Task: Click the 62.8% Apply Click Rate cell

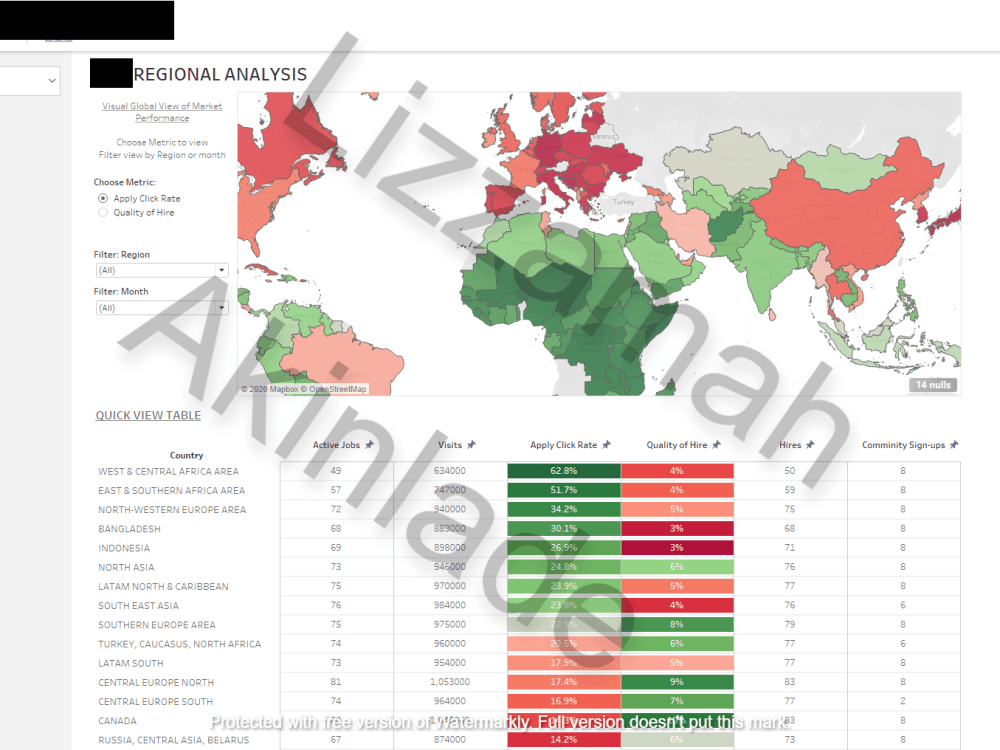Action: pos(564,471)
